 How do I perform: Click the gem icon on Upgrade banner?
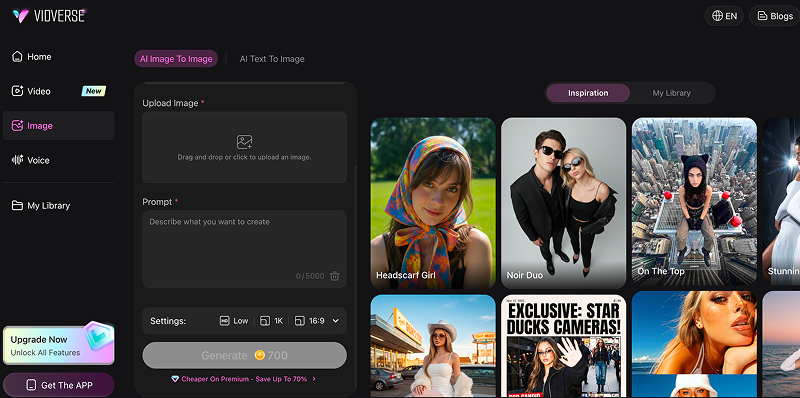click(98, 336)
